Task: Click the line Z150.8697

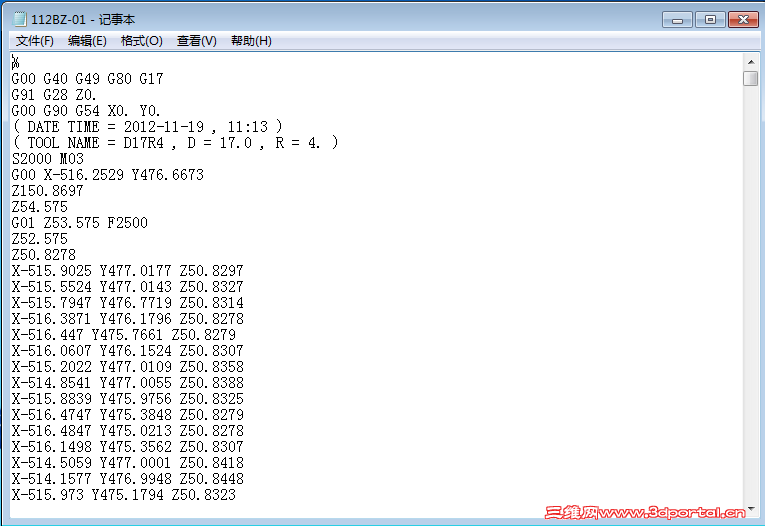Action: click(47, 191)
